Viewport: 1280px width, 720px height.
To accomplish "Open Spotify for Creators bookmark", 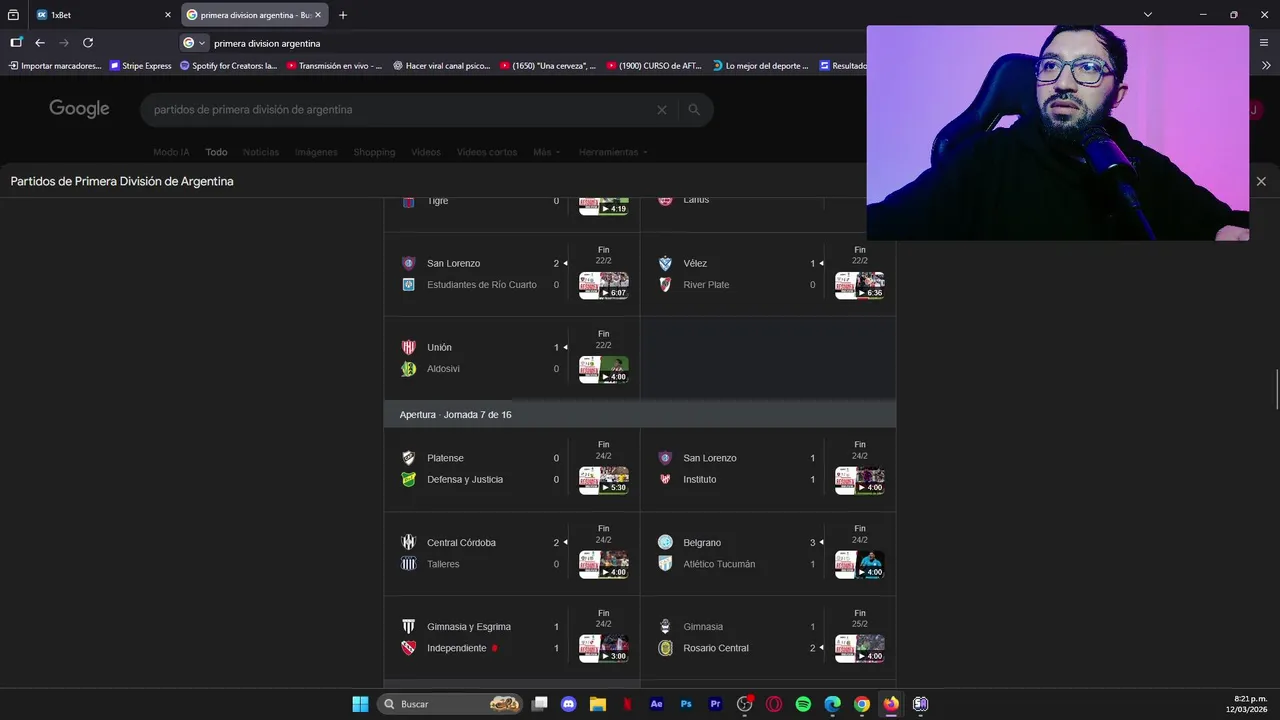I will click(229, 66).
